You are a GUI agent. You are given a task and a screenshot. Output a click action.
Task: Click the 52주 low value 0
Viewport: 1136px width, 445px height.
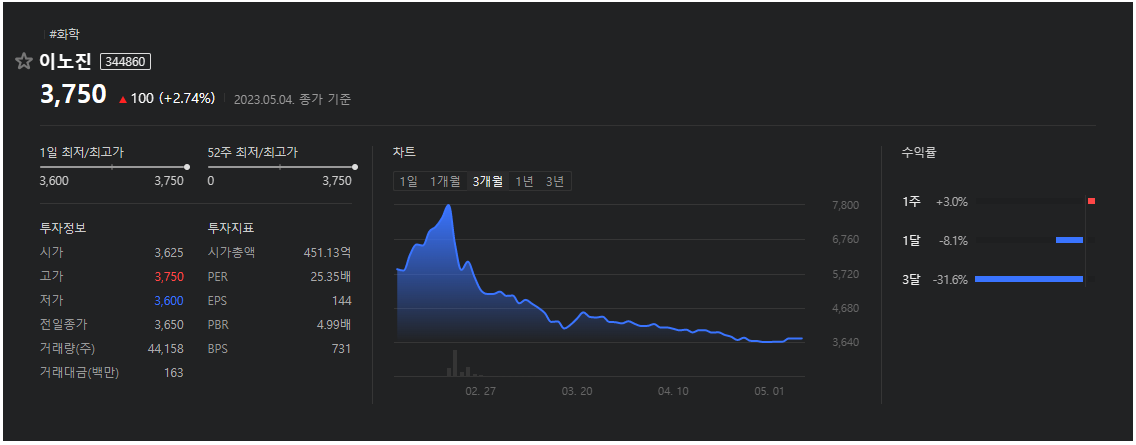[x=212, y=180]
